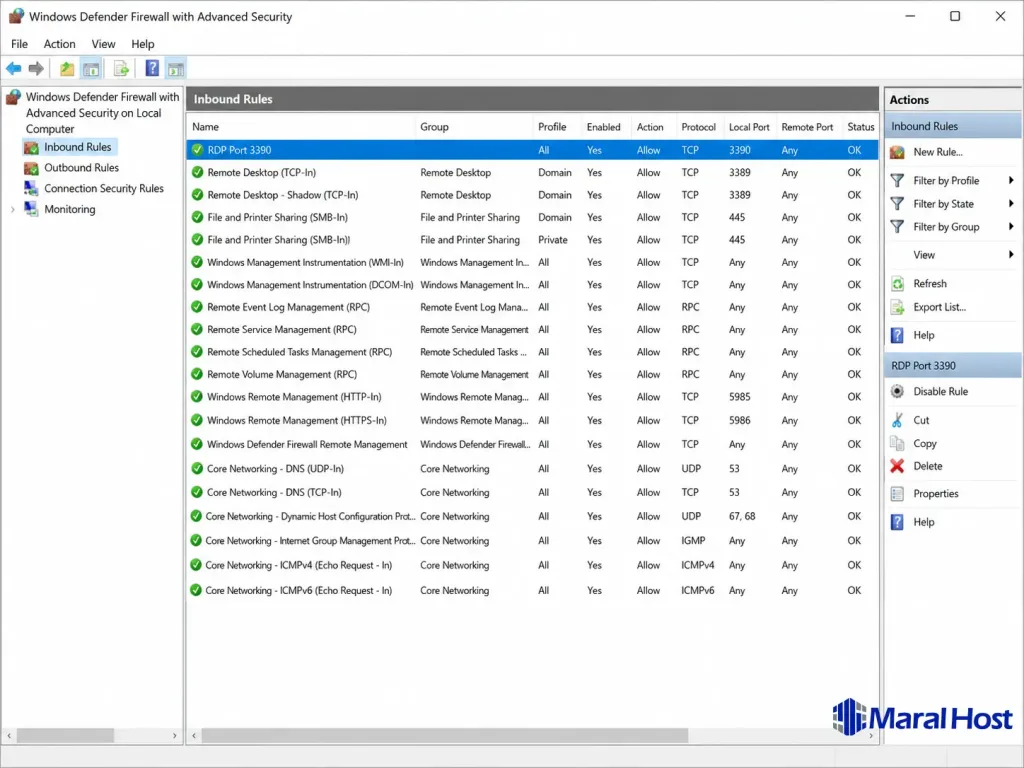The height and width of the screenshot is (768, 1024).
Task: Select Remote Volume Management (RPC) rule
Action: coord(532,374)
